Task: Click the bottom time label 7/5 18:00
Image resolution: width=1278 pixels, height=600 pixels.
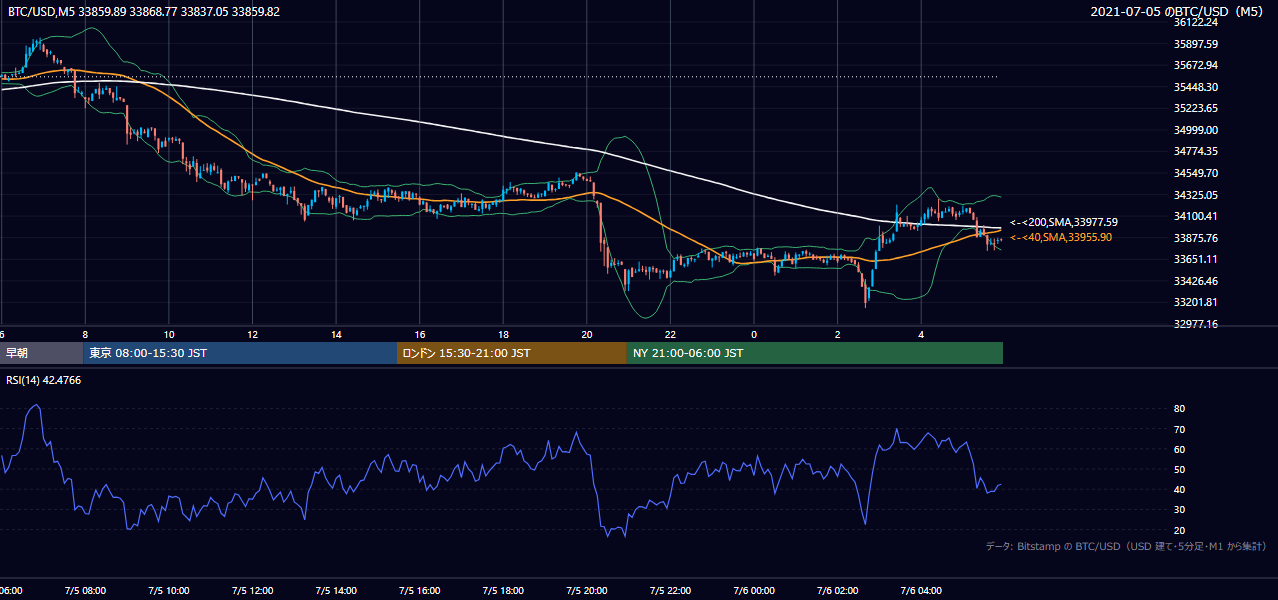Action: click(x=503, y=591)
